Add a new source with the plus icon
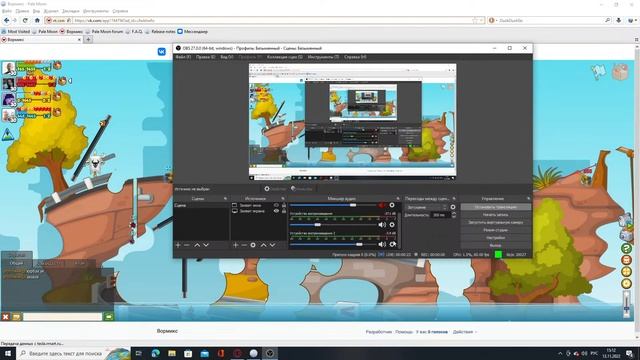 236,245
